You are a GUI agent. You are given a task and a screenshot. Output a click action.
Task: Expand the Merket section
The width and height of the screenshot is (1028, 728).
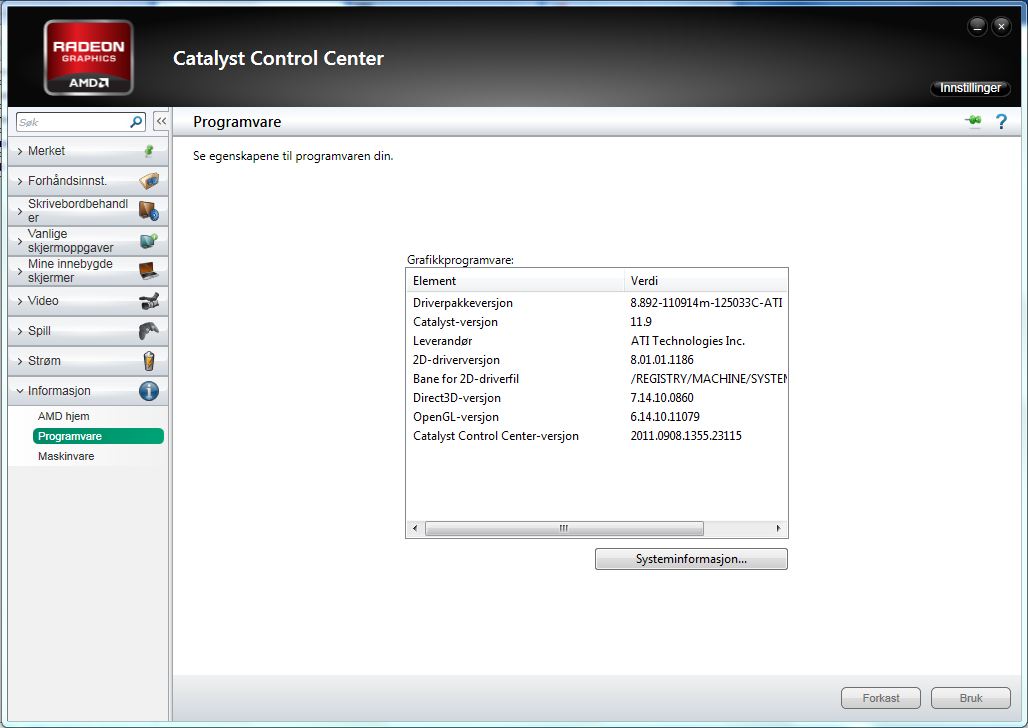(x=47, y=151)
